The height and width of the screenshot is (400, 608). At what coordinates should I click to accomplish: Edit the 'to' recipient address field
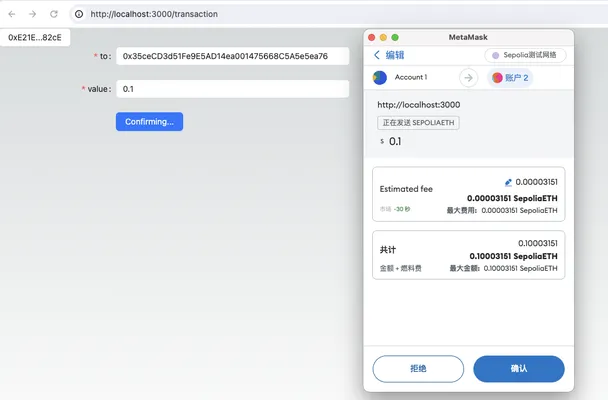(233, 56)
